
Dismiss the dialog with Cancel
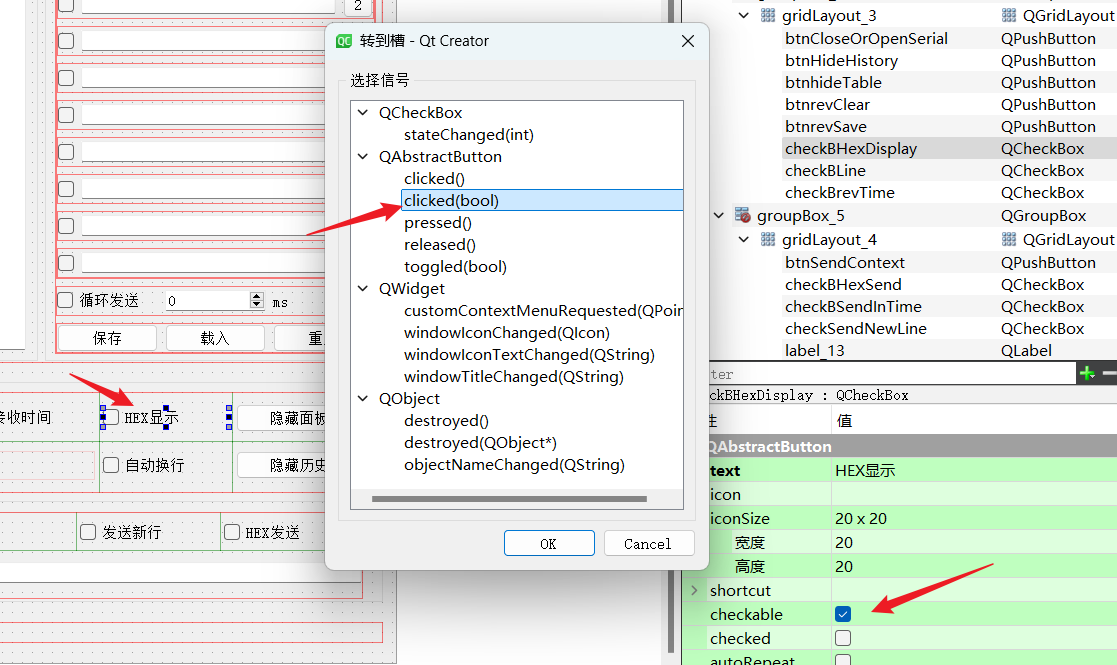[648, 543]
